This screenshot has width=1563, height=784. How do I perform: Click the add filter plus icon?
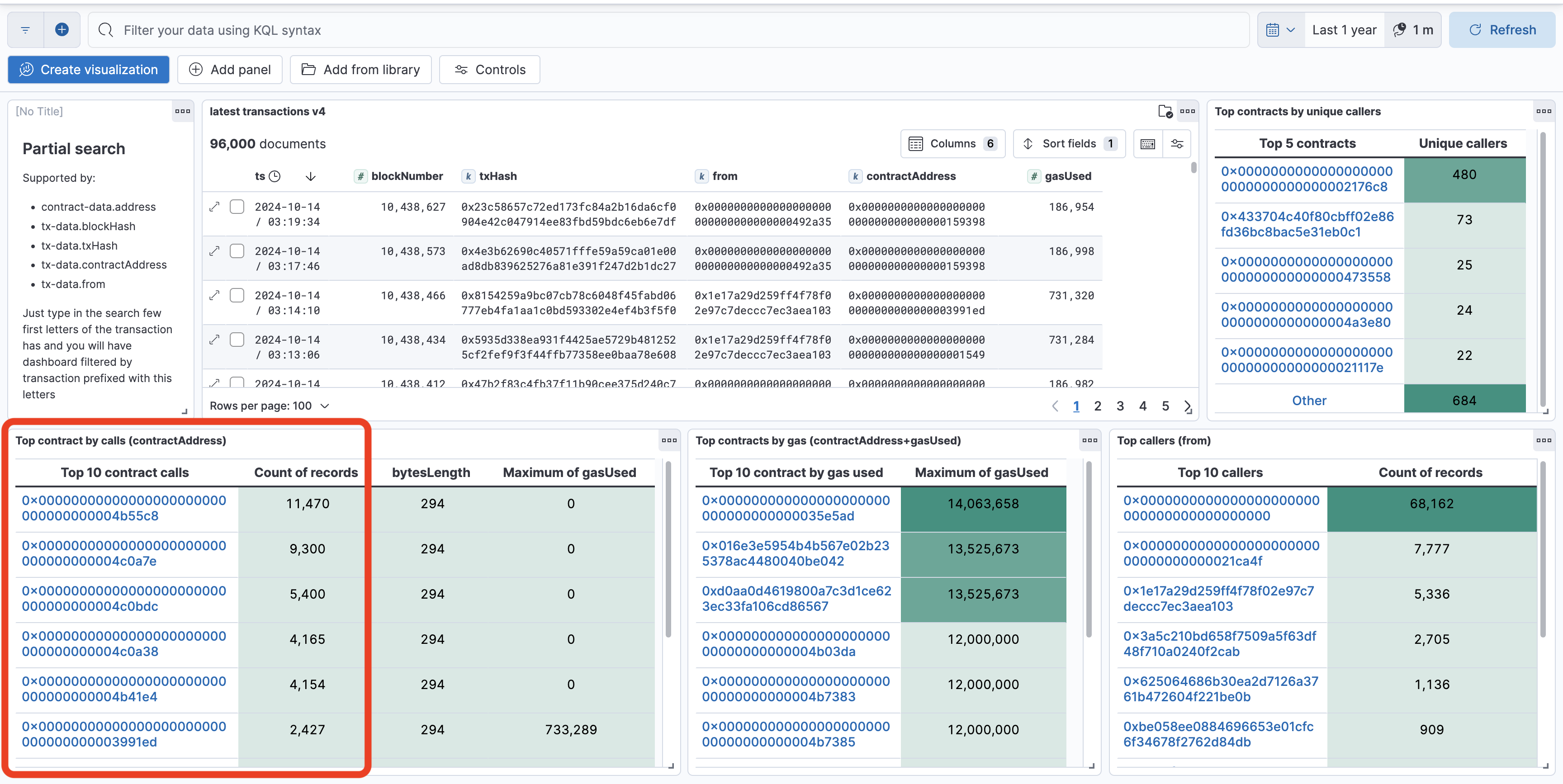coord(62,30)
